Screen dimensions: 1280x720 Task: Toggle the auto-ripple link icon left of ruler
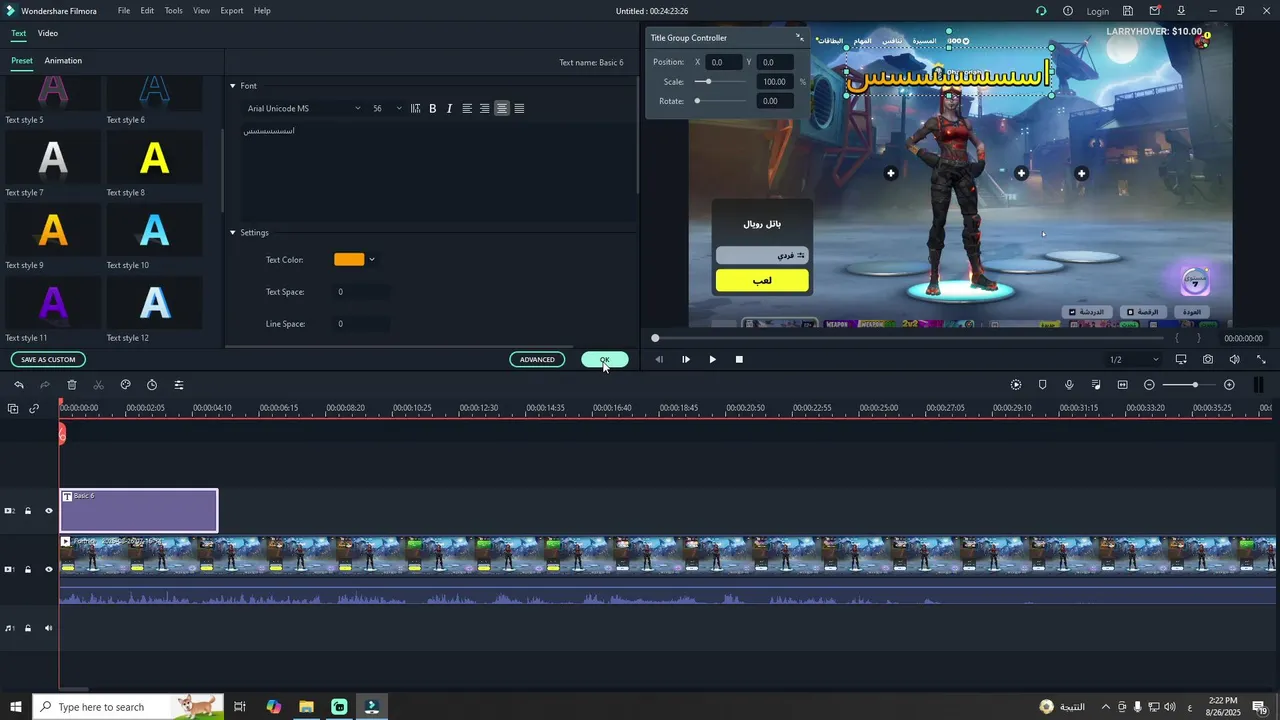(x=34, y=408)
